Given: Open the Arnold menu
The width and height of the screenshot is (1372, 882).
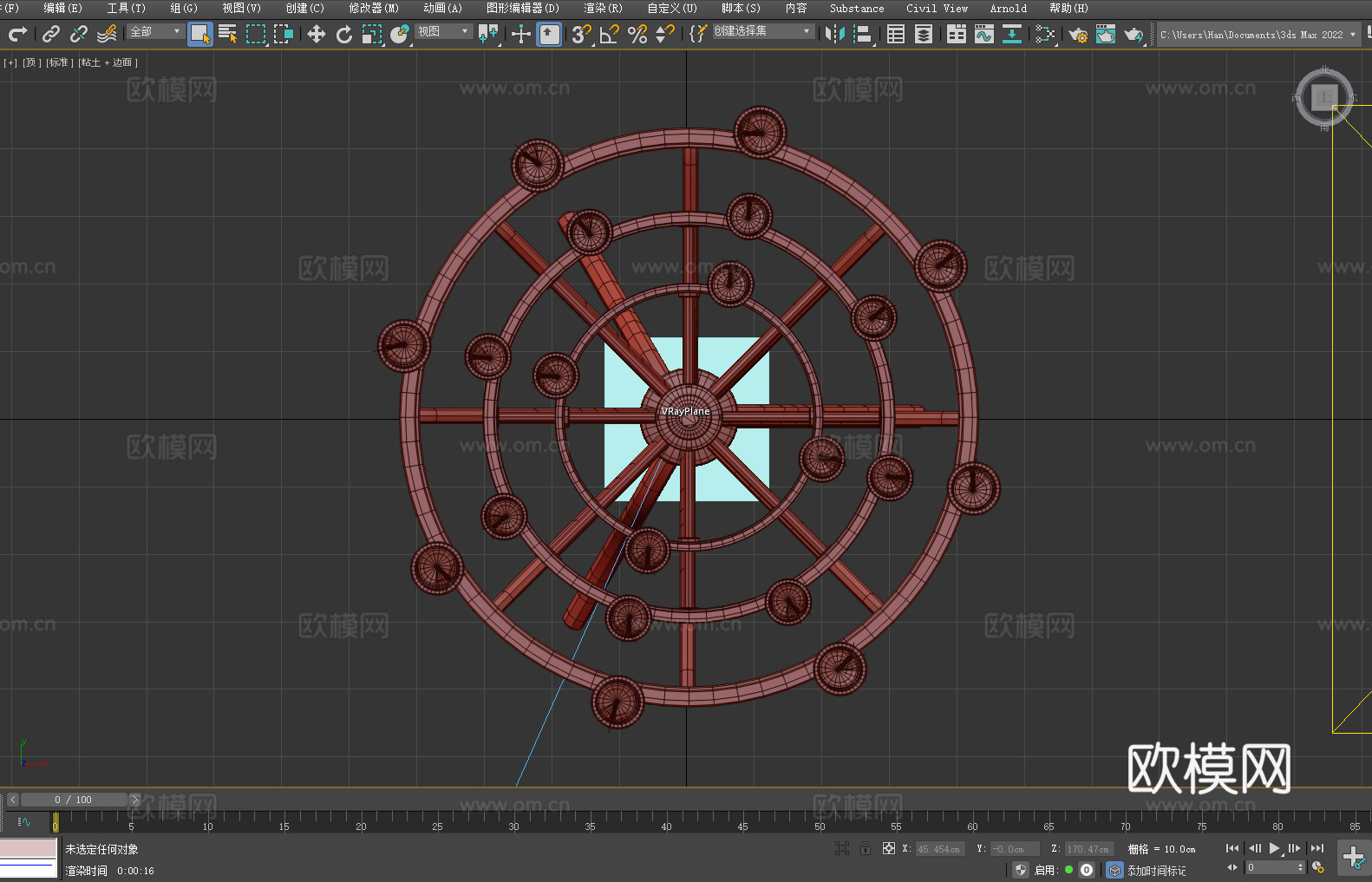Looking at the screenshot, I should point(1008,8).
